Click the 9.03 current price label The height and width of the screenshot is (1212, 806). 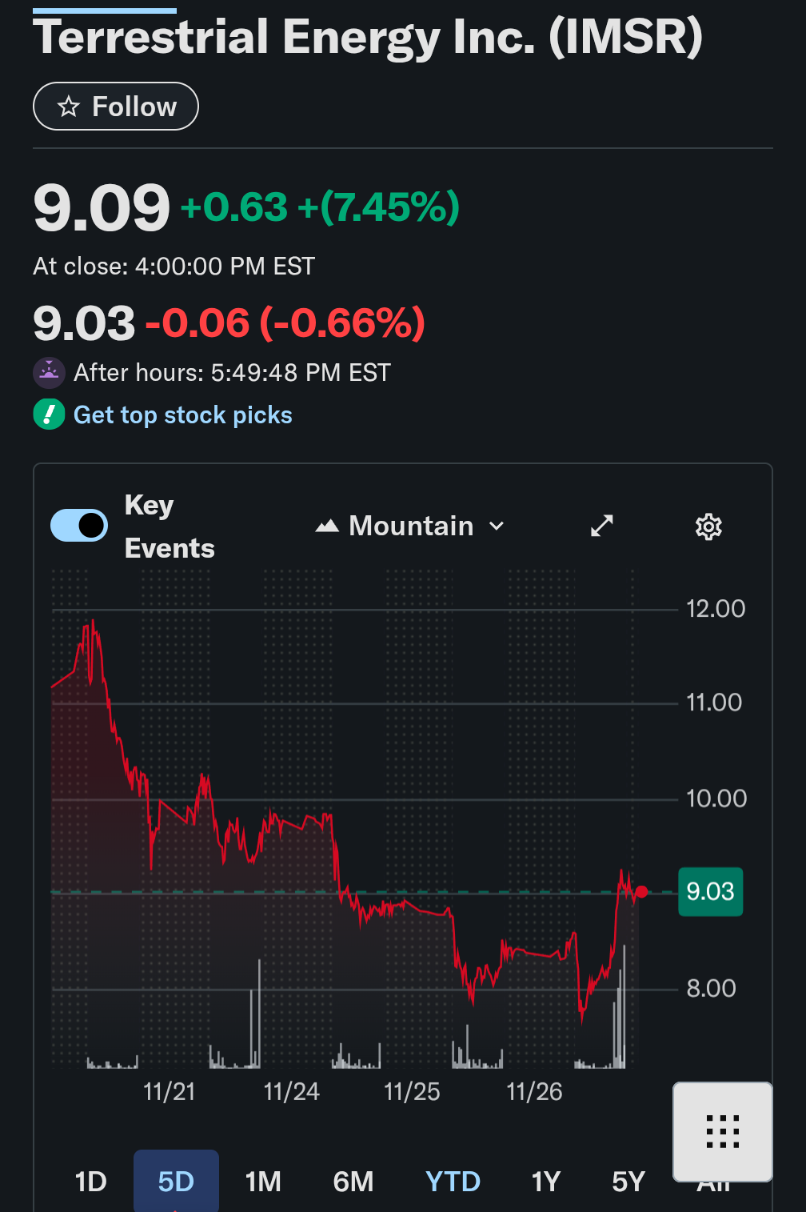[x=710, y=892]
